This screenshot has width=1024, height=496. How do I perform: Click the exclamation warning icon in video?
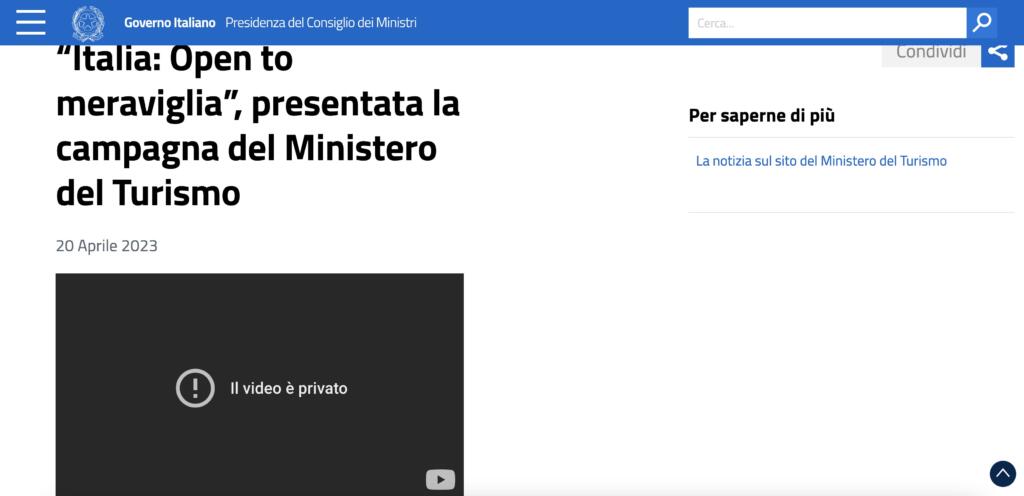(x=195, y=388)
